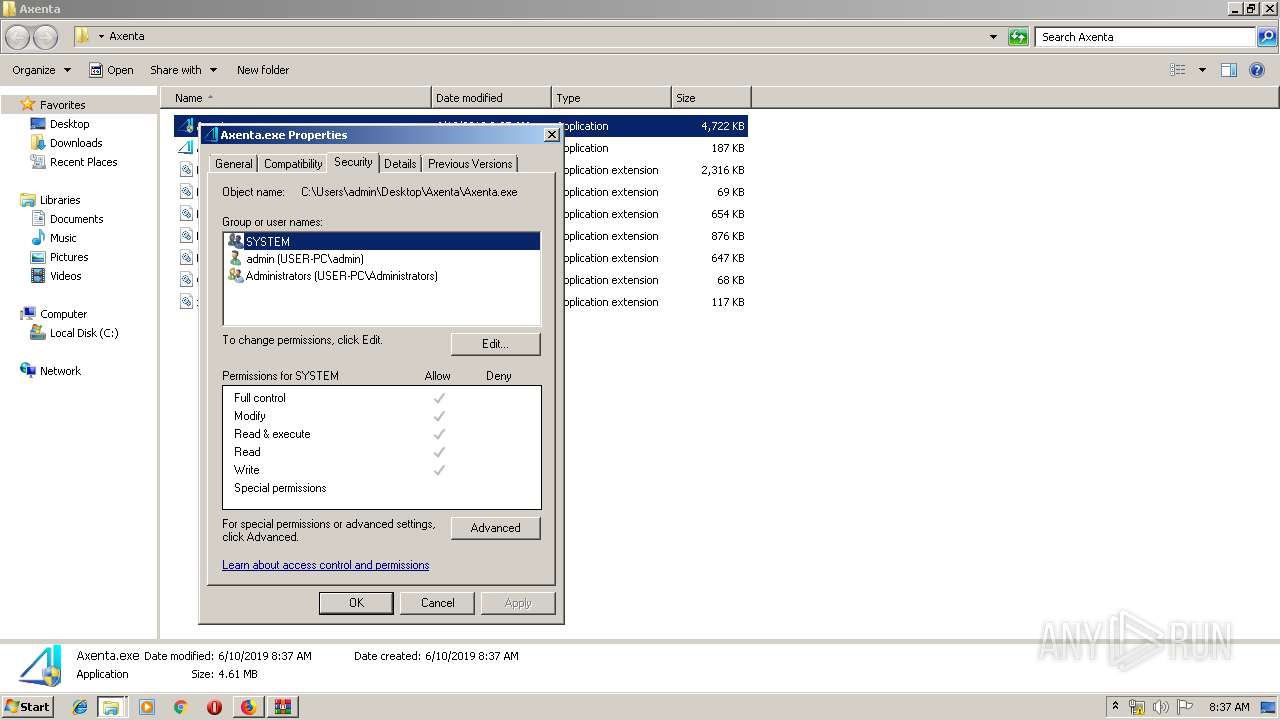
Task: Click the network tray icon
Action: [1137, 707]
